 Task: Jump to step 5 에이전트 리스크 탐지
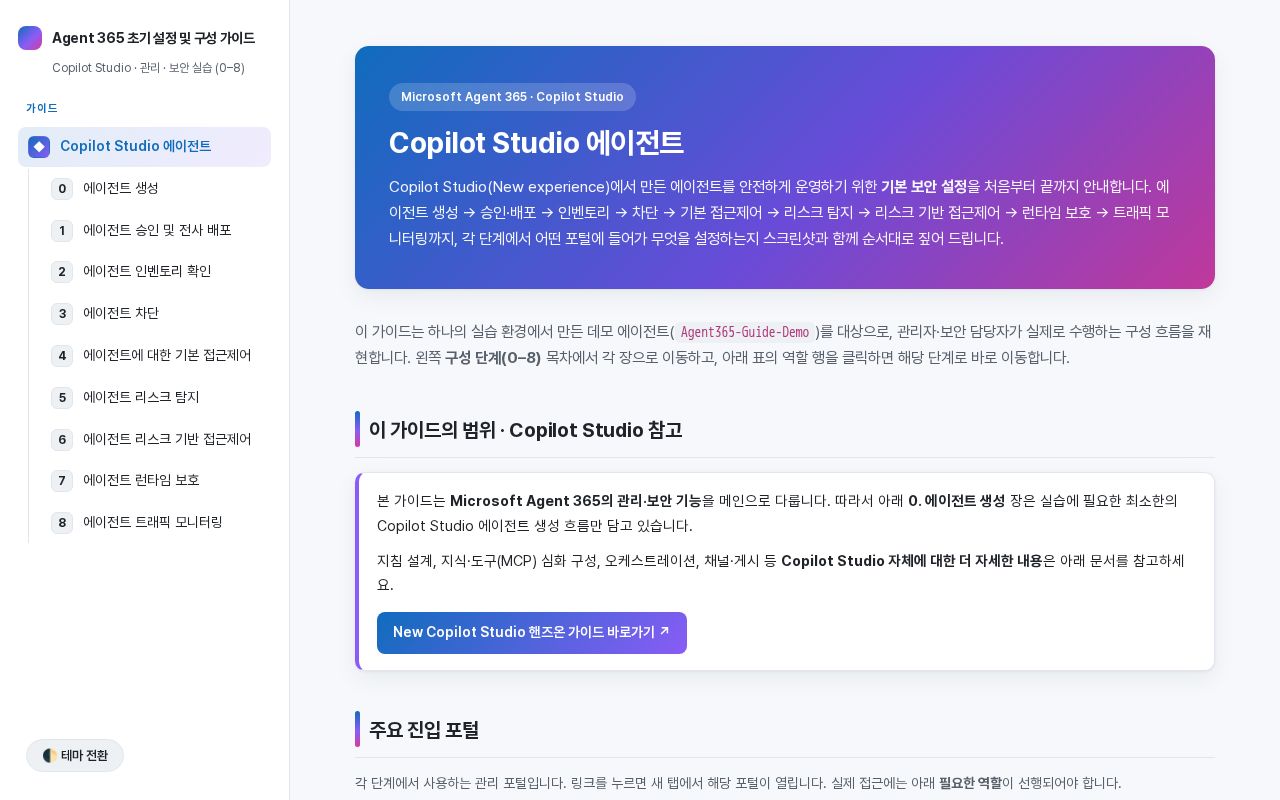157,398
